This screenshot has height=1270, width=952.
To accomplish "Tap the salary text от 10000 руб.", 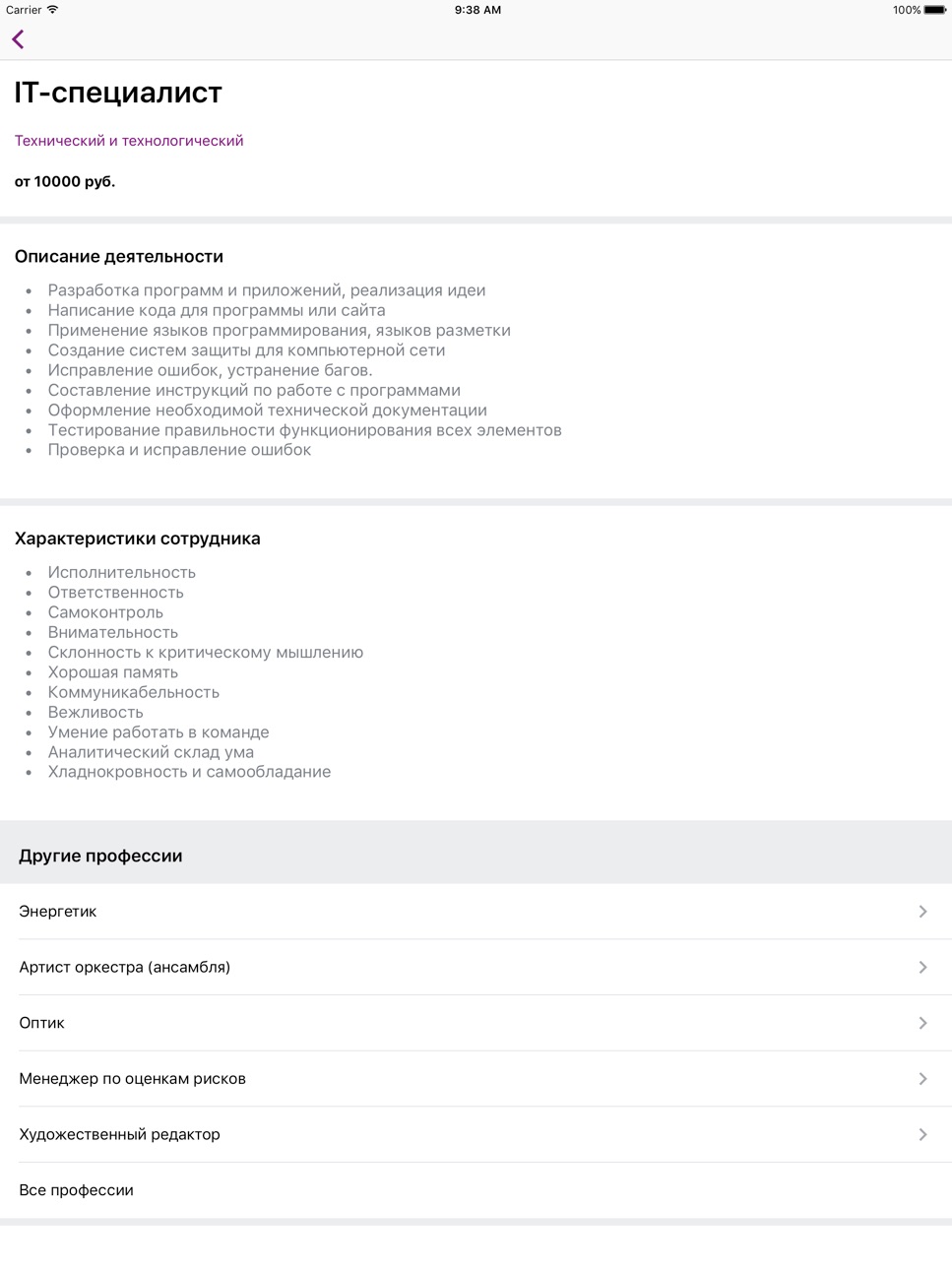I will click(x=65, y=182).
